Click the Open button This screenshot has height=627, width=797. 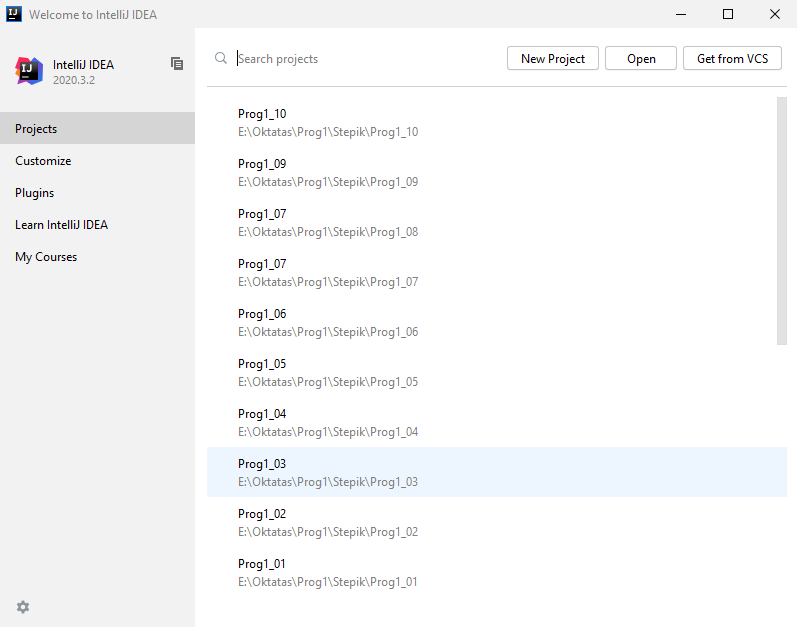pos(640,58)
